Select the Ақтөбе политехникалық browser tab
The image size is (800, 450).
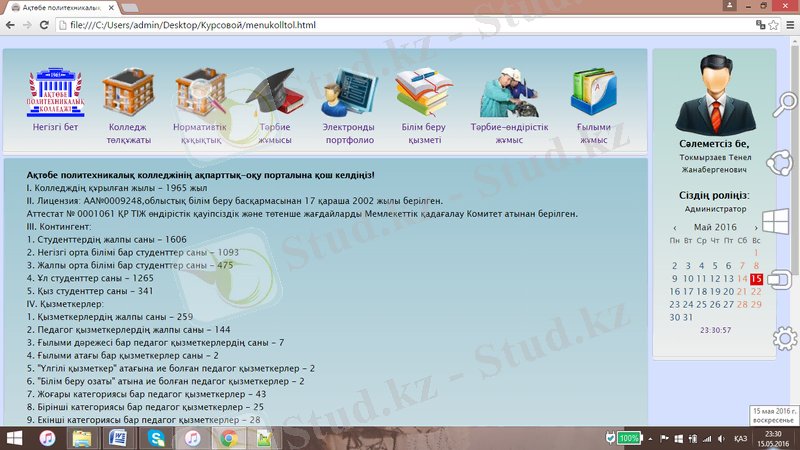click(x=61, y=8)
